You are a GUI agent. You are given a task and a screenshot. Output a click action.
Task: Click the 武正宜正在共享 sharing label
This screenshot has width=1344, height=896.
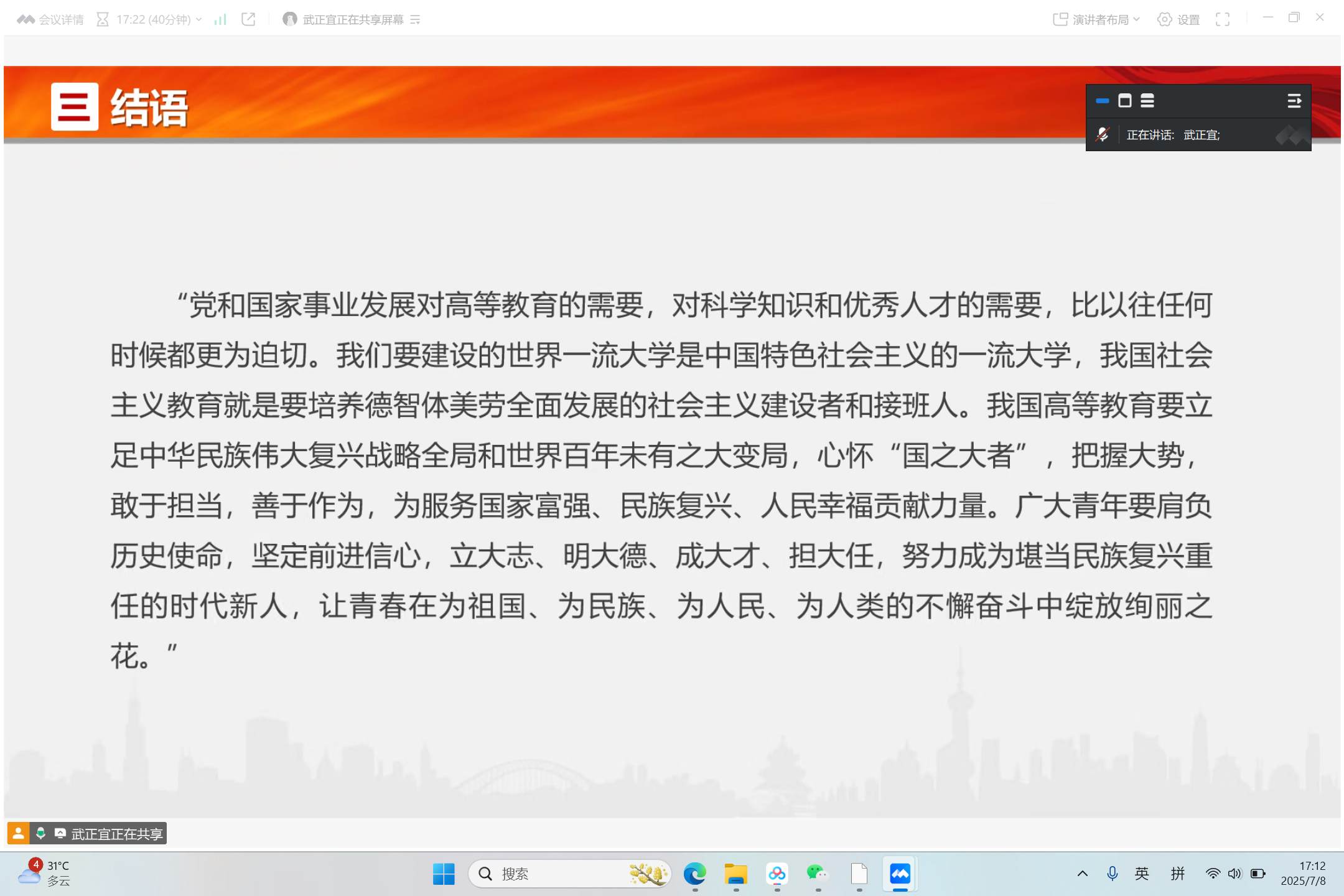coord(115,834)
